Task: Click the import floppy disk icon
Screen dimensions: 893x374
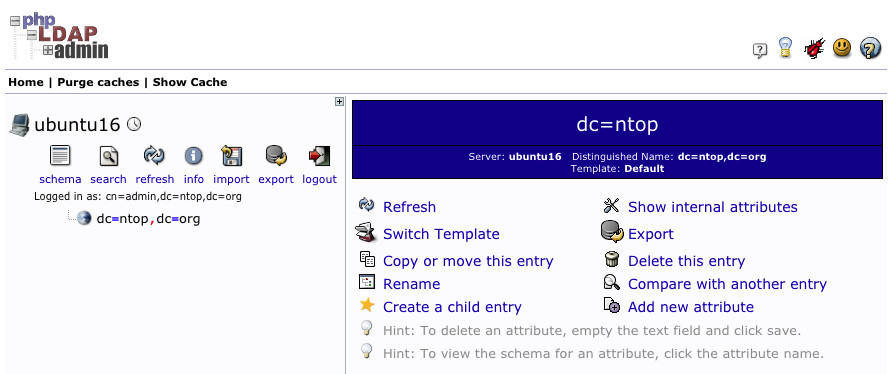Action: pos(231,156)
